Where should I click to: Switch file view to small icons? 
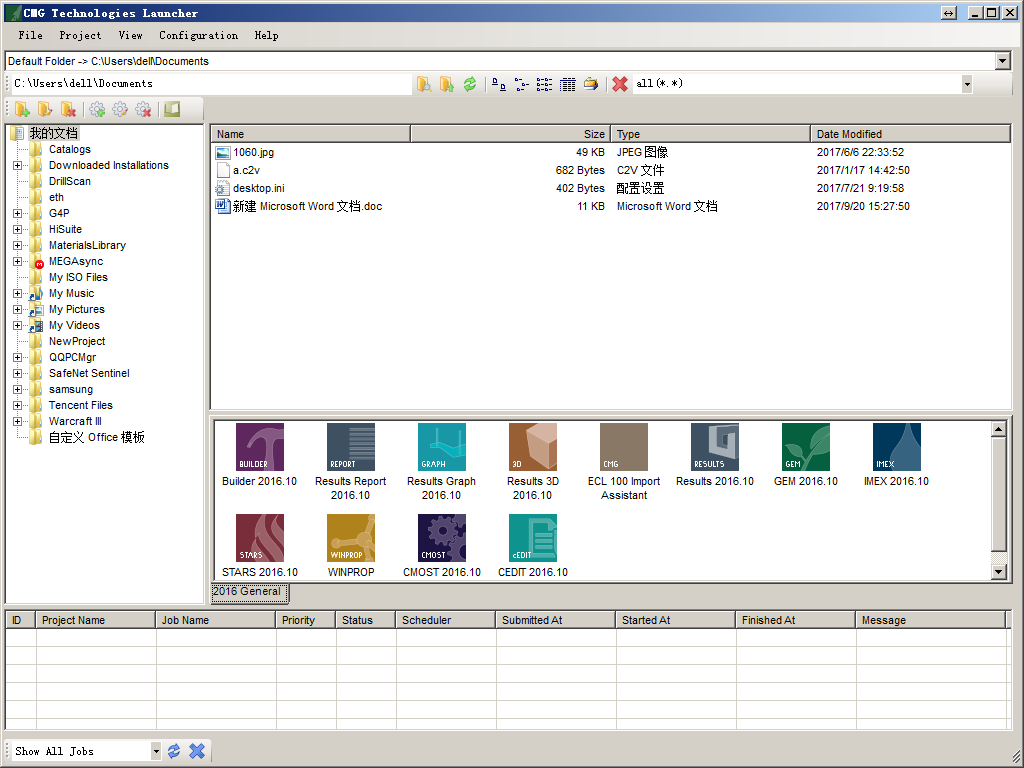522,84
